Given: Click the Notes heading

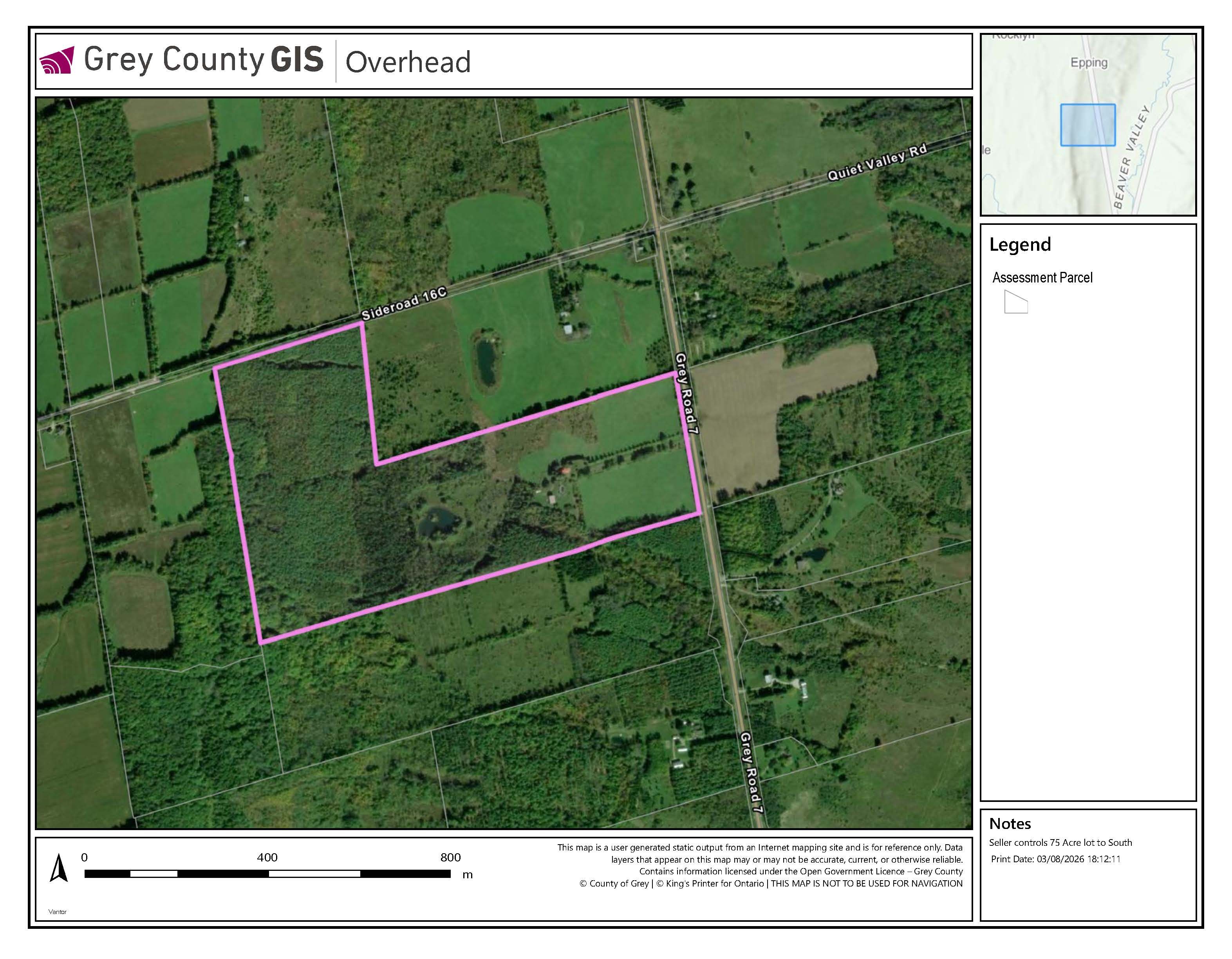Looking at the screenshot, I should pos(1010,823).
